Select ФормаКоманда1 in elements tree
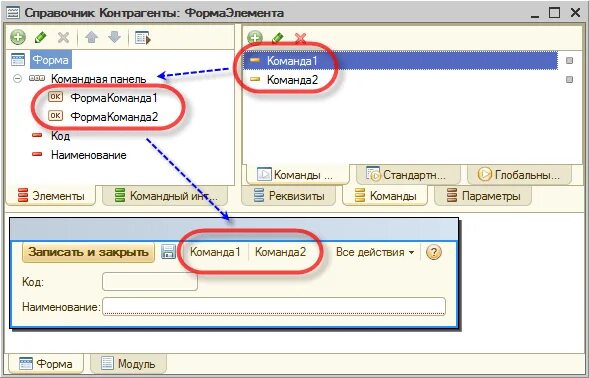 114,98
